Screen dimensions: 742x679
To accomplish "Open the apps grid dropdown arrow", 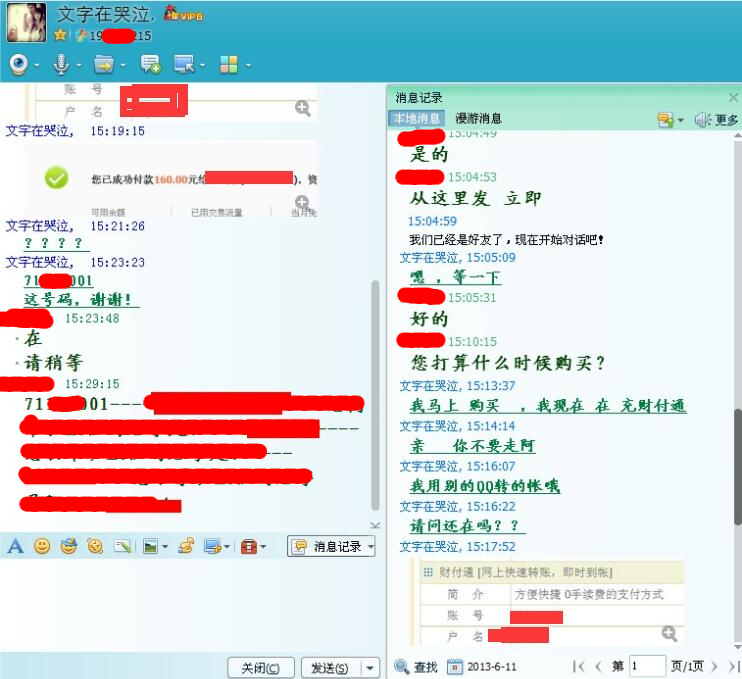I will coord(248,65).
